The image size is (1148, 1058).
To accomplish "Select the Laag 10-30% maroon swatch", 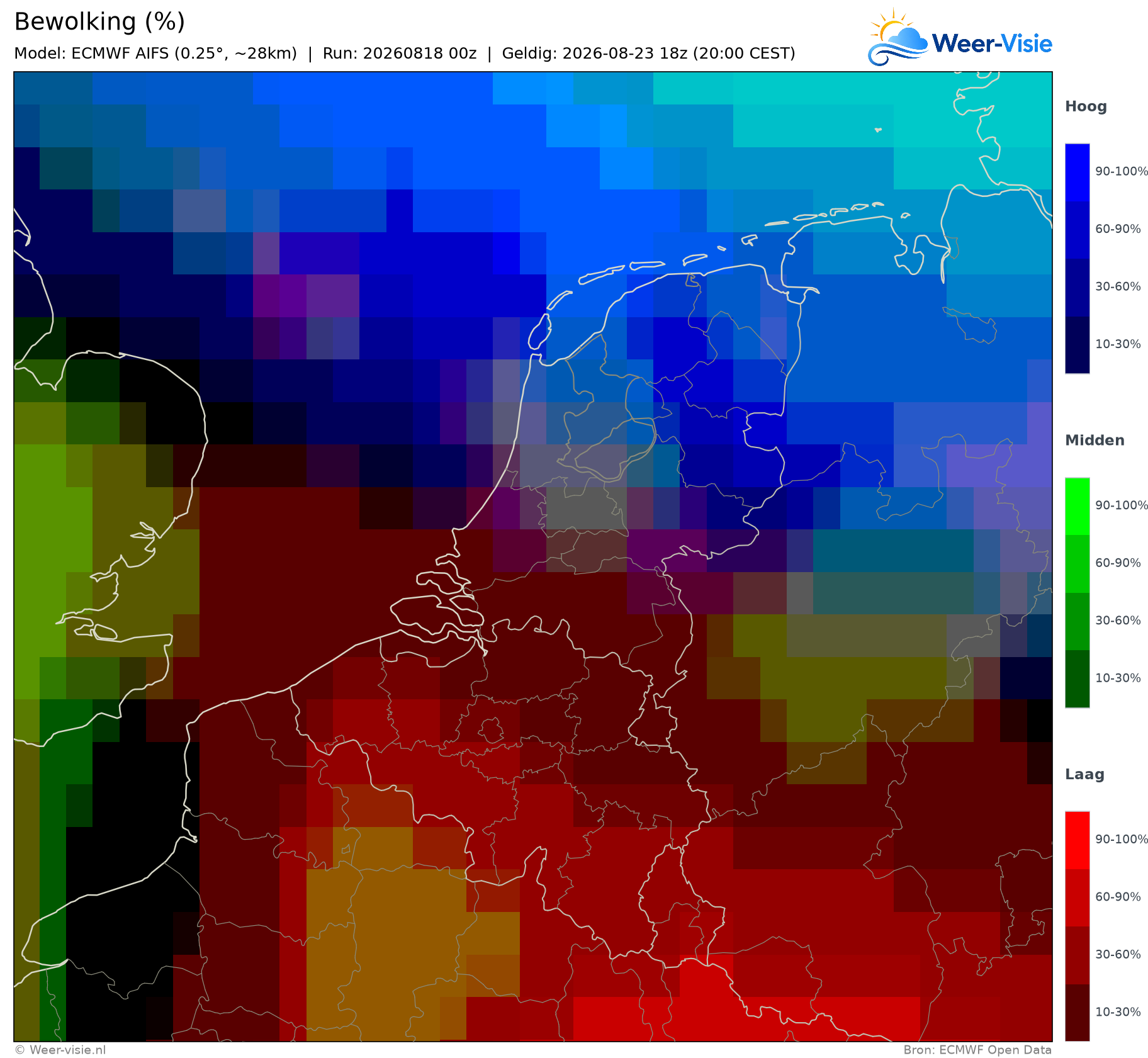I will (1077, 1013).
